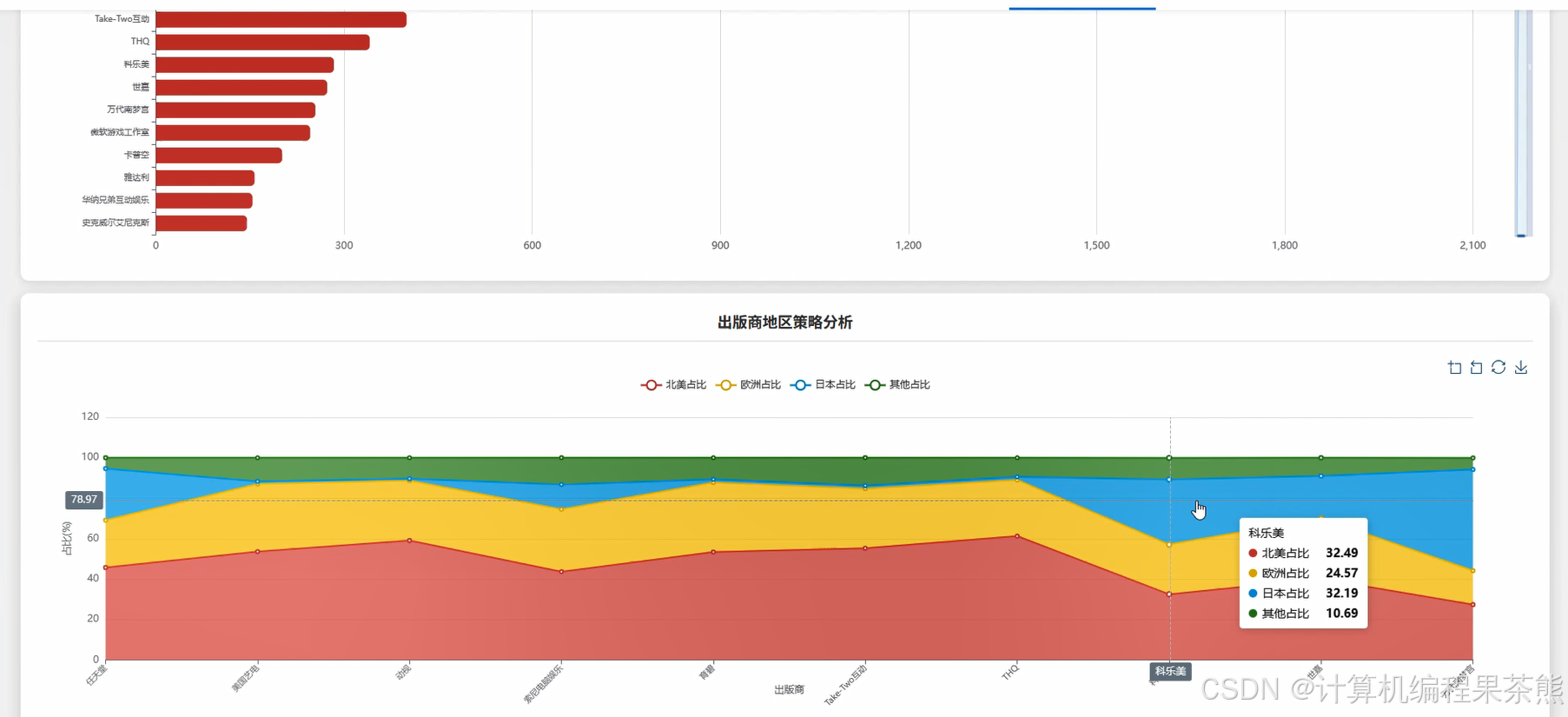Click the 卡普空 bar in the top chart
This screenshot has height=717, width=1568.
point(219,155)
